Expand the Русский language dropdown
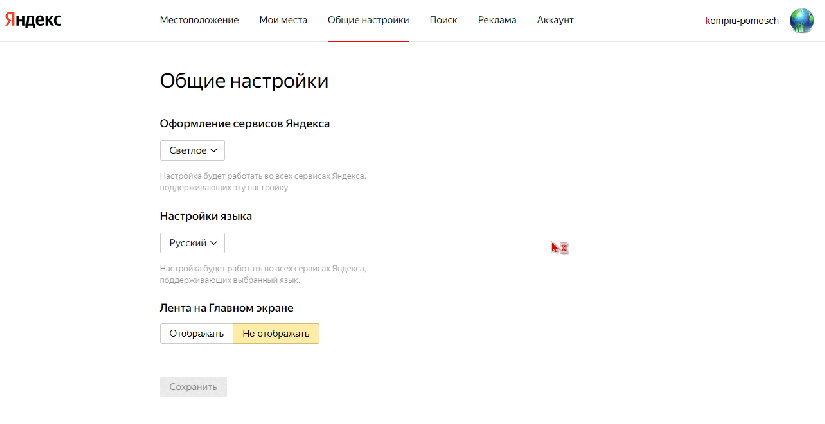The height and width of the screenshot is (424, 825). (x=193, y=243)
